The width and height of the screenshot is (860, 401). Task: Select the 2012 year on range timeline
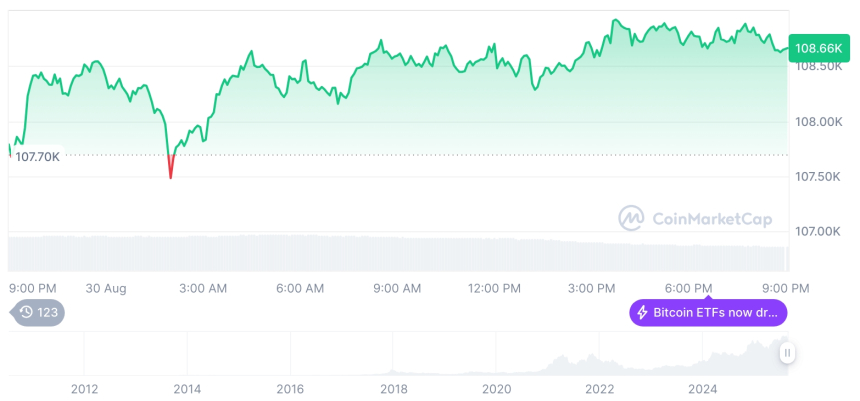tap(84, 389)
